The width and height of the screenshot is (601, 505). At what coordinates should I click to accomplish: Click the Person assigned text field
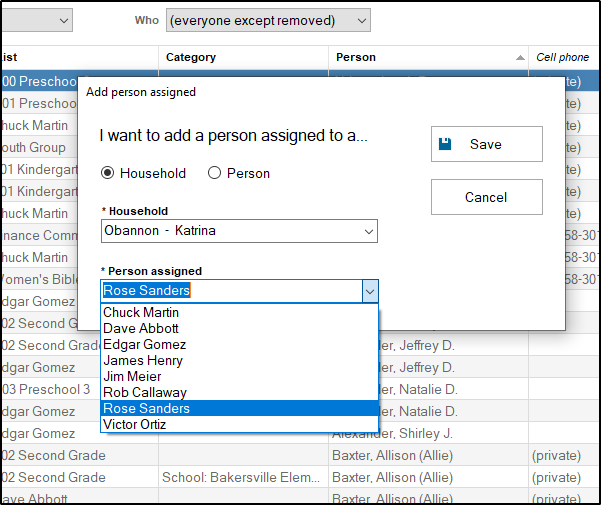pyautogui.click(x=230, y=291)
